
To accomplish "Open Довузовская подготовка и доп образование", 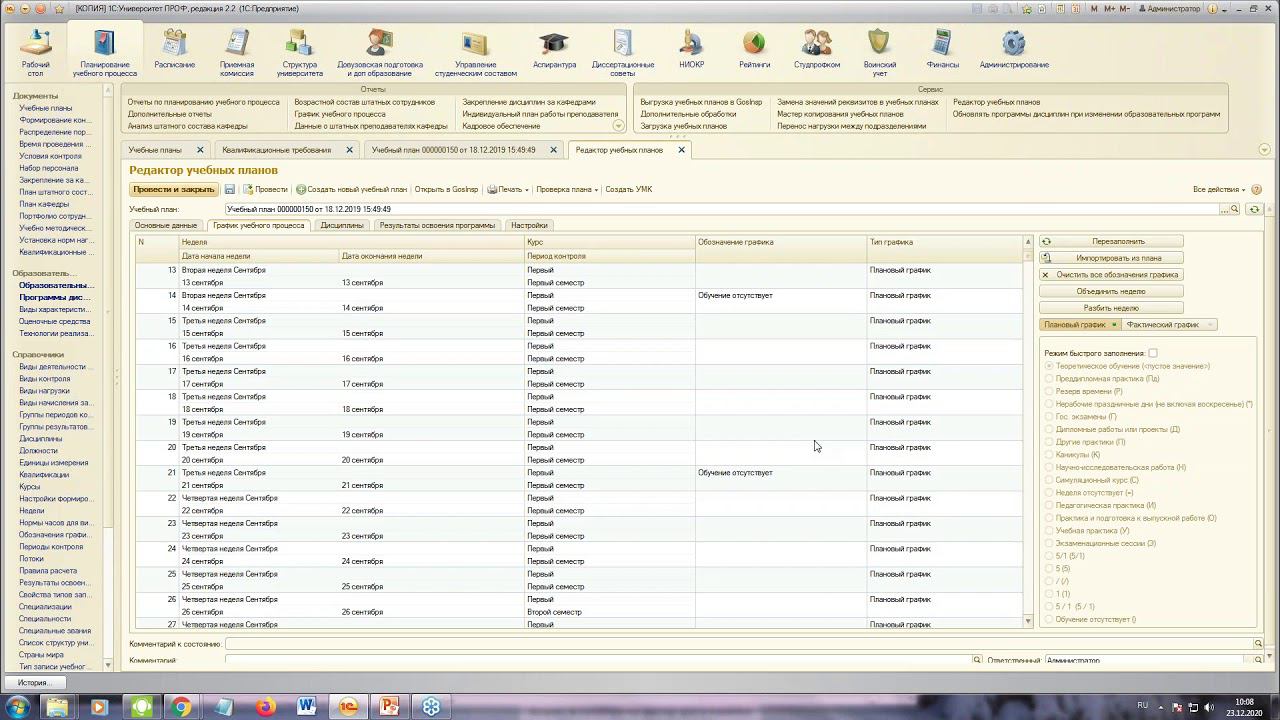I will [380, 52].
